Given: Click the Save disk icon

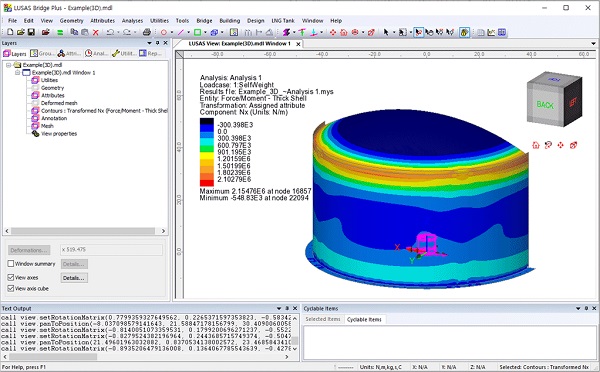Looking at the screenshot, I should (31, 33).
